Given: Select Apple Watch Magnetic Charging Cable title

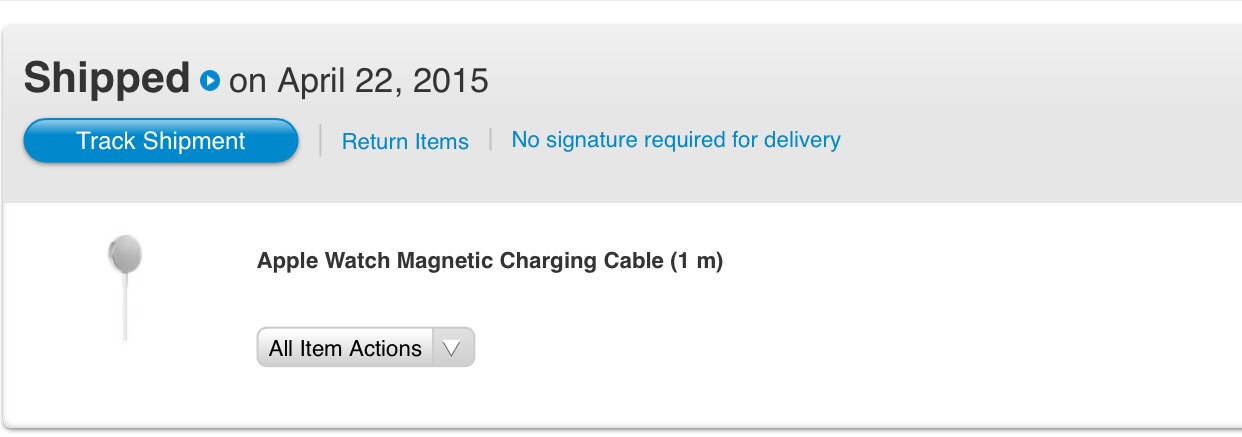Looking at the screenshot, I should tap(490, 261).
